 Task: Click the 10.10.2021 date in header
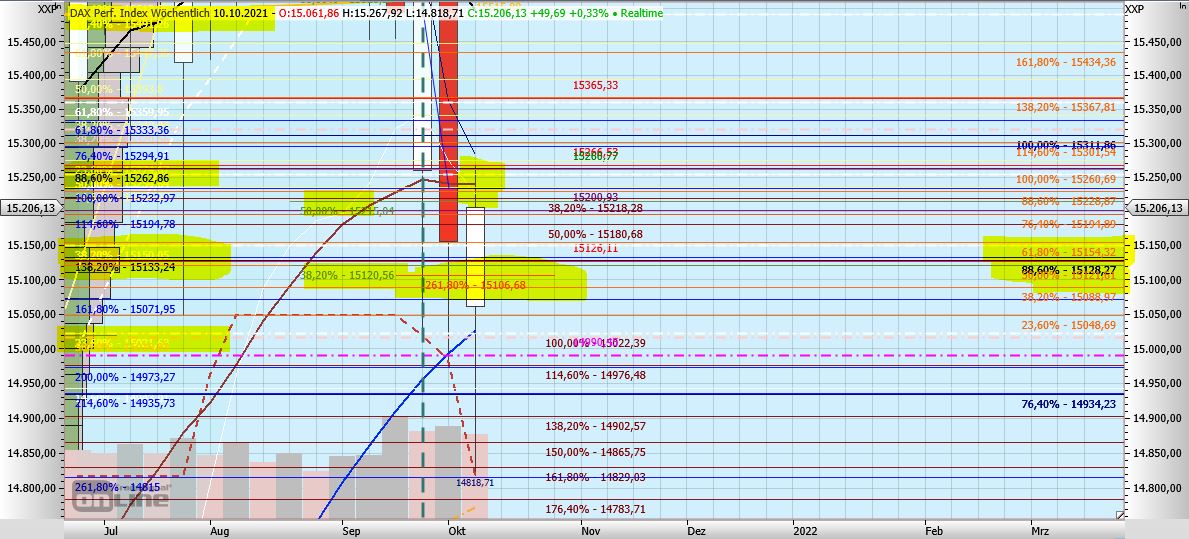pyautogui.click(x=242, y=13)
